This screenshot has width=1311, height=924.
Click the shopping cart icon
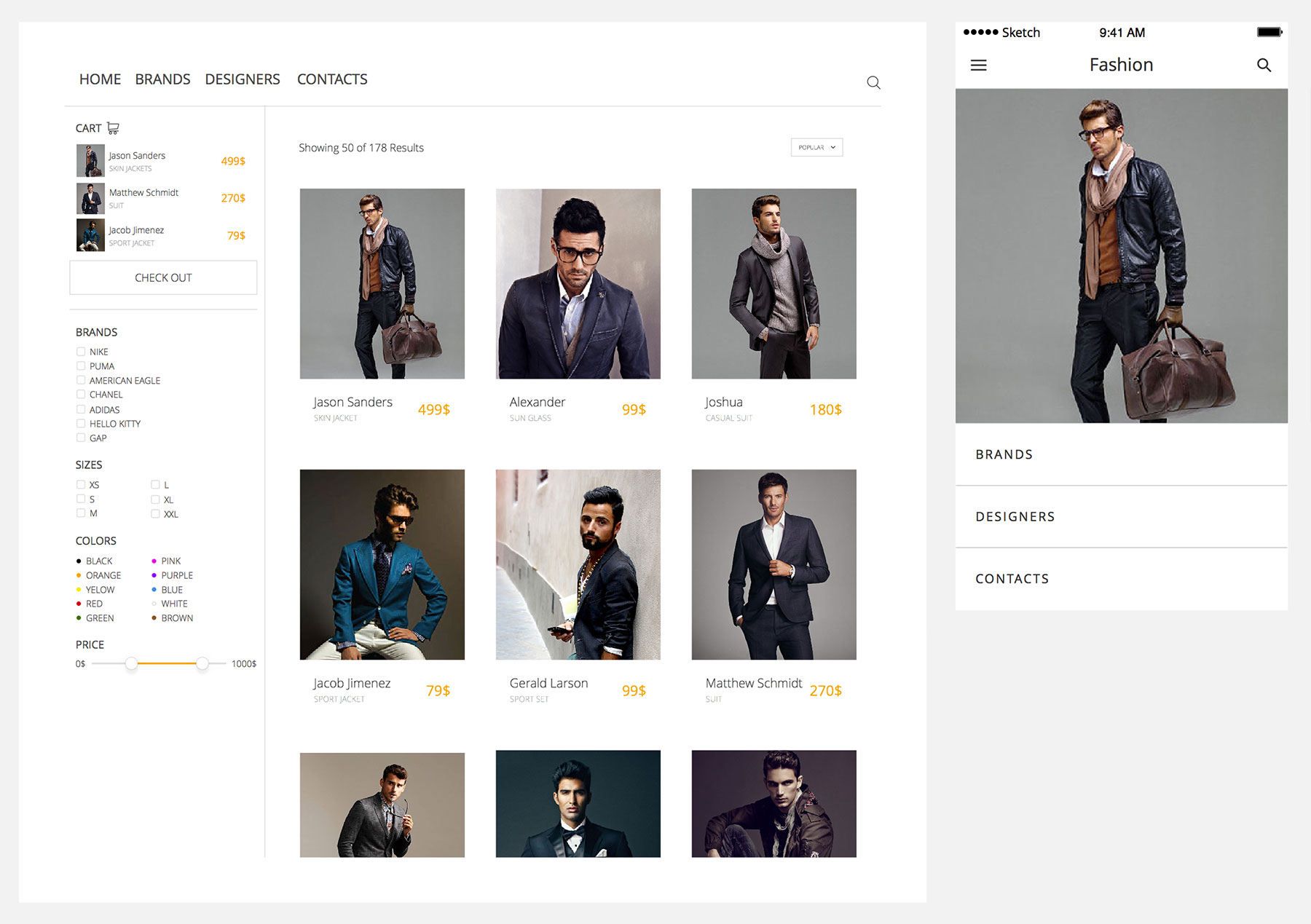[113, 128]
